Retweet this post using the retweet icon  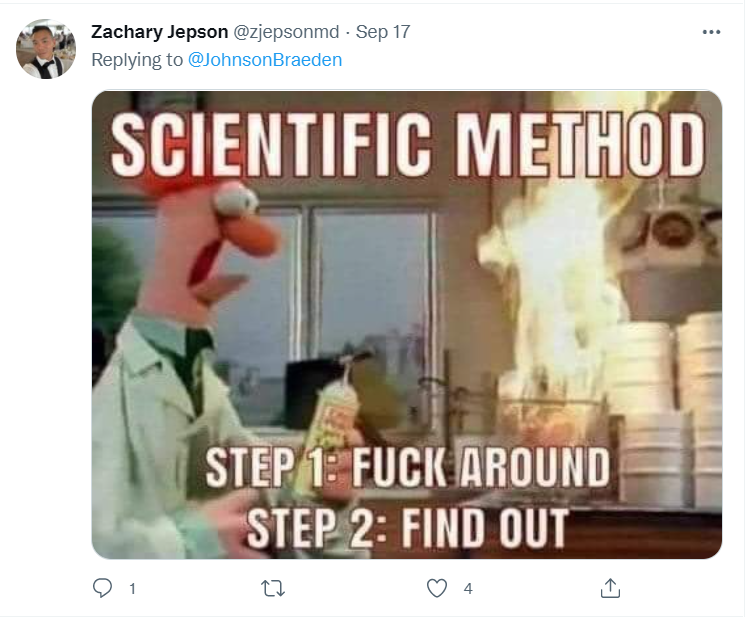(273, 588)
